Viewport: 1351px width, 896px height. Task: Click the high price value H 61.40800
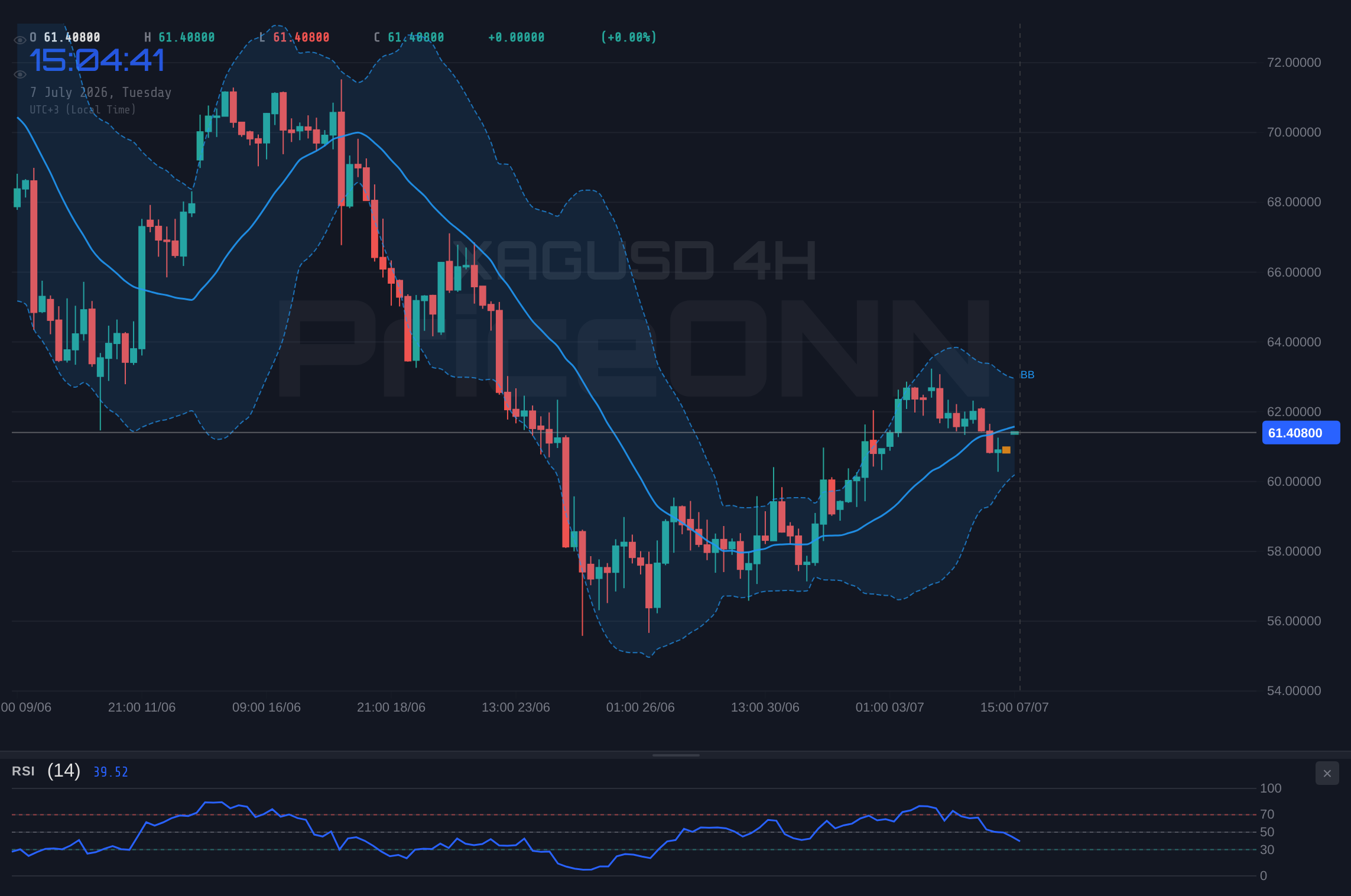(180, 38)
